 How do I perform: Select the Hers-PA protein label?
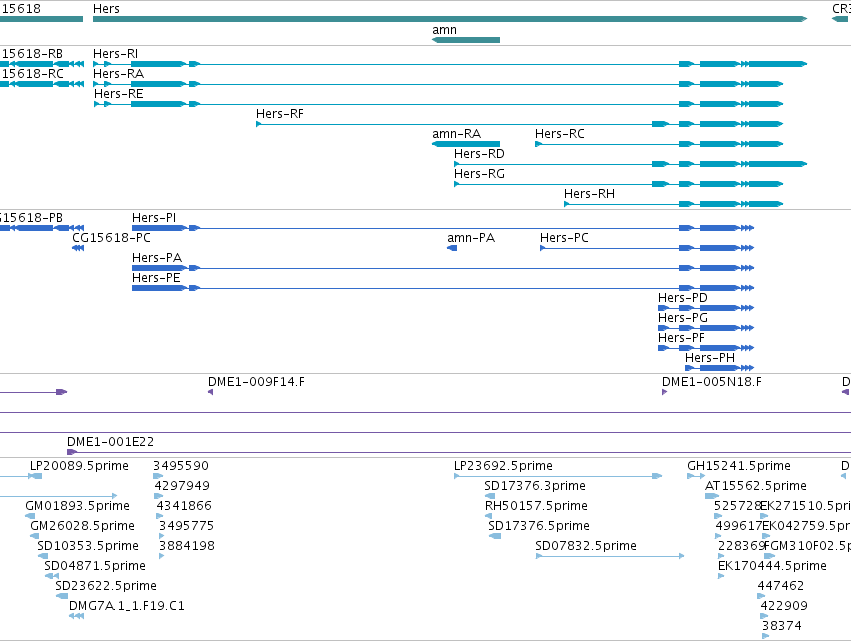pos(157,258)
